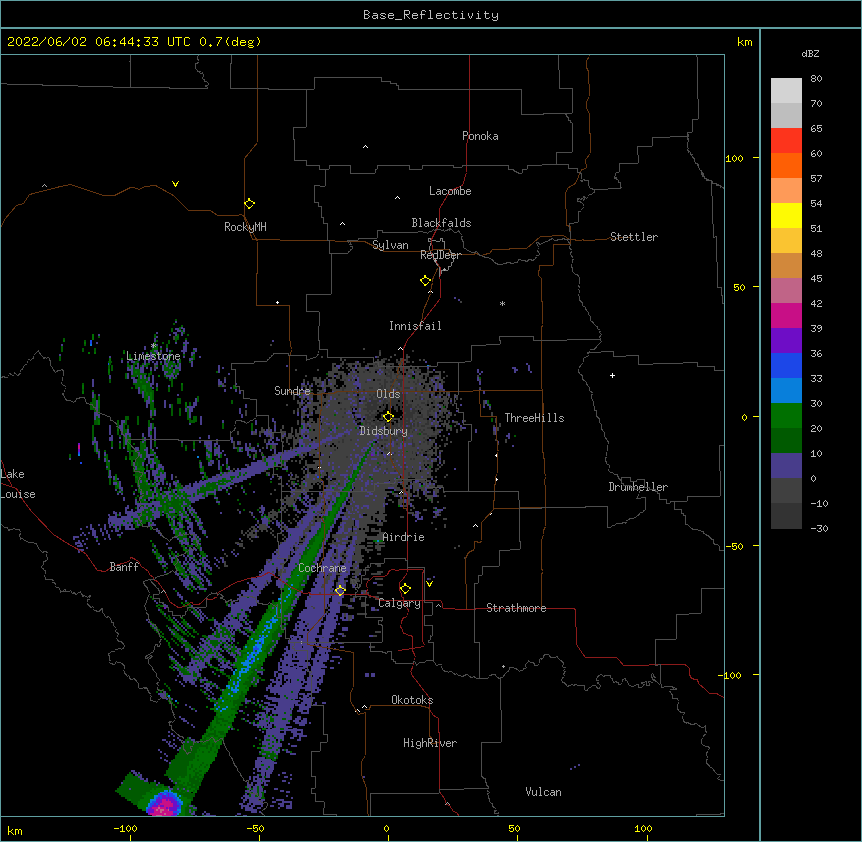Select the yellow V marker east of Calgary
Viewport: 862px width, 842px height.
point(429,583)
